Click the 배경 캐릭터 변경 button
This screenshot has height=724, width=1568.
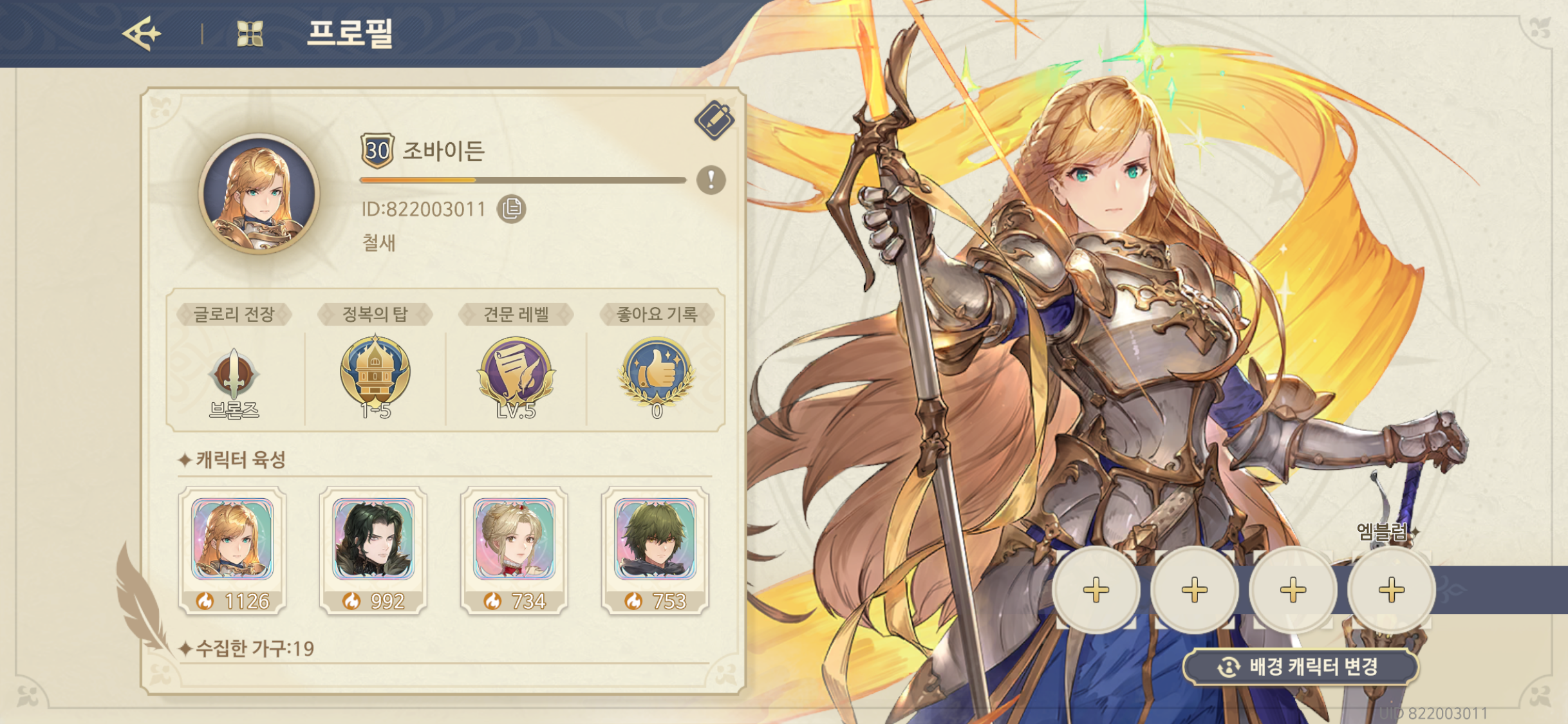click(1301, 667)
